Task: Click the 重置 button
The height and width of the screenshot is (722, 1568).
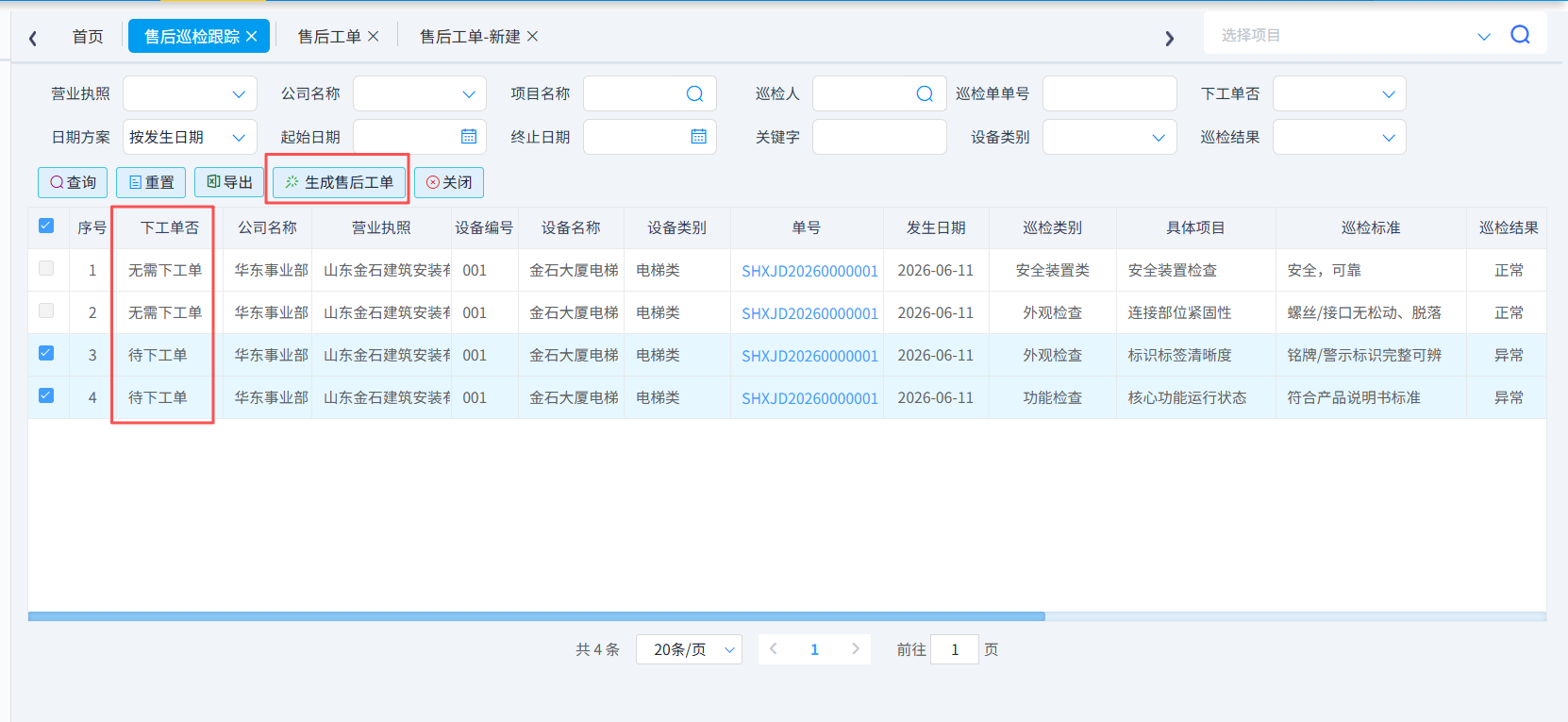Action: 151,182
